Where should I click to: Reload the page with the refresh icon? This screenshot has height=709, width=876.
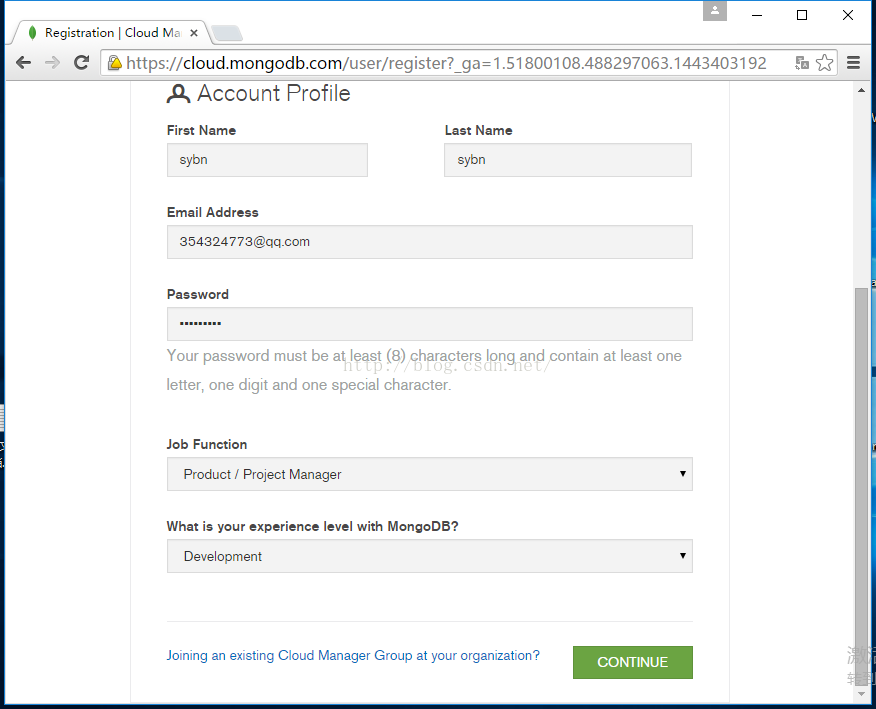(82, 63)
